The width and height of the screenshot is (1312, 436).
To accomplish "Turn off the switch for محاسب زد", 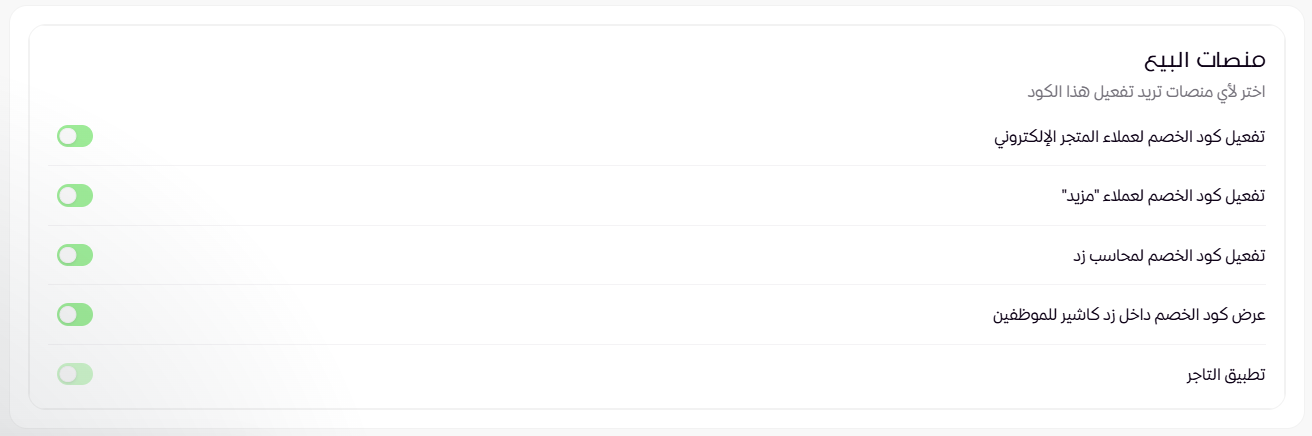I will point(75,255).
